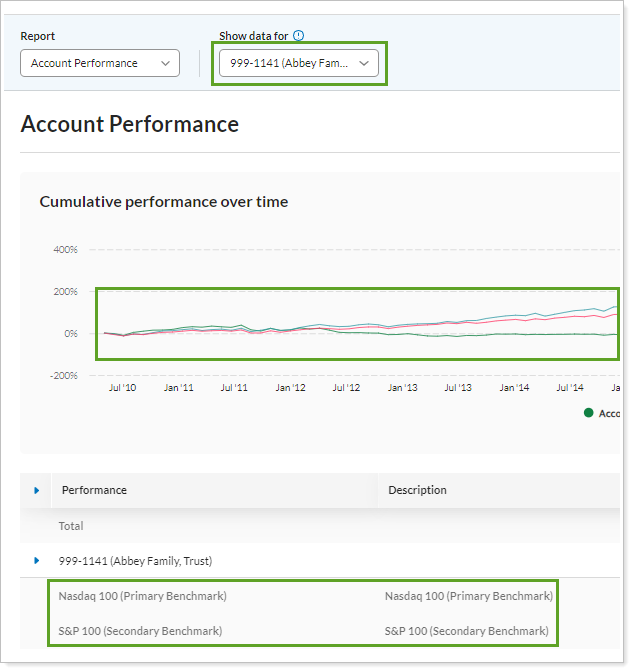This screenshot has height=672, width=633.
Task: Click the Jul '14 axis label
Action: tap(569, 386)
